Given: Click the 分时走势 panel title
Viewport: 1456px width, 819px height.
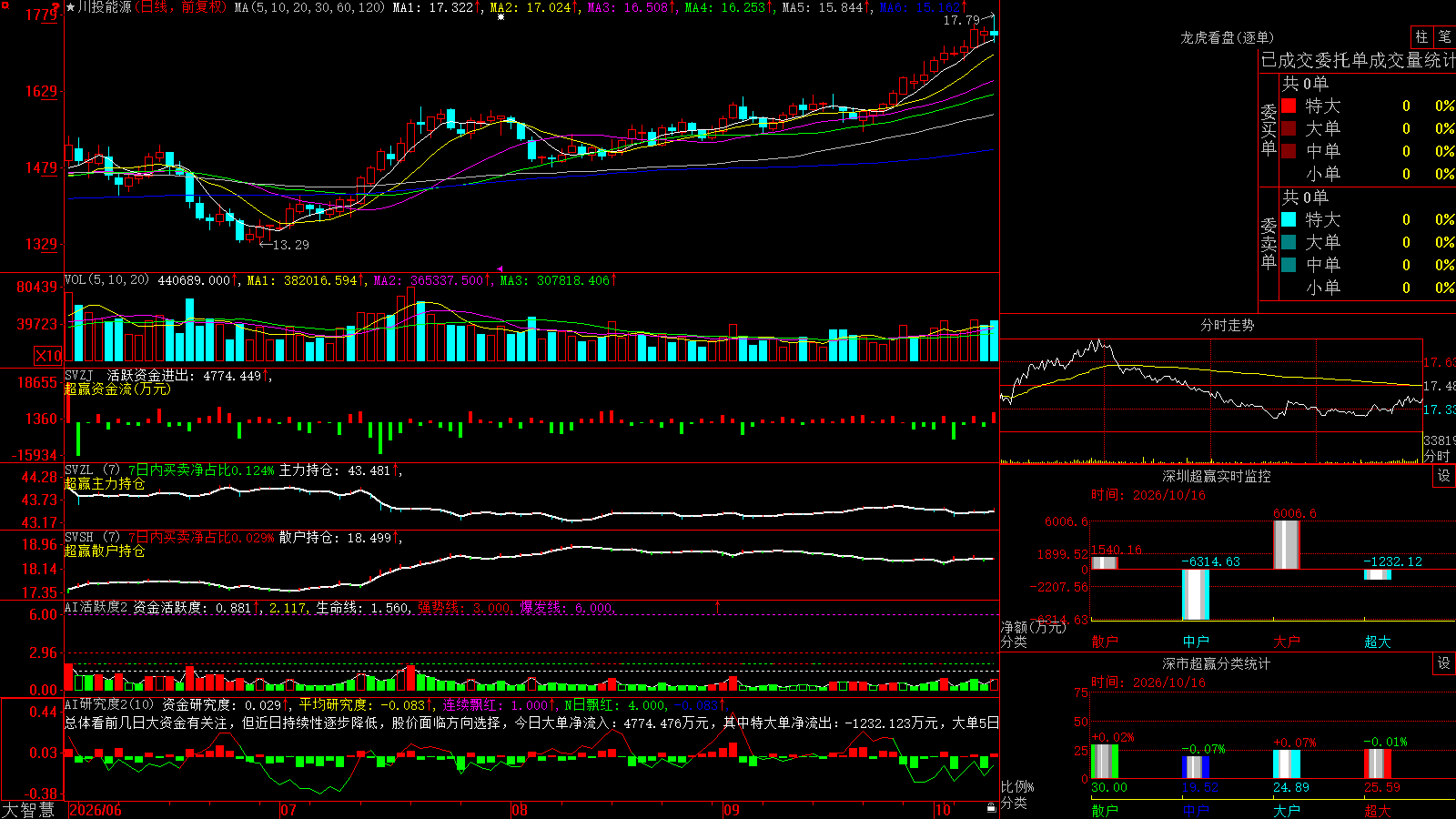Looking at the screenshot, I should [x=1227, y=325].
